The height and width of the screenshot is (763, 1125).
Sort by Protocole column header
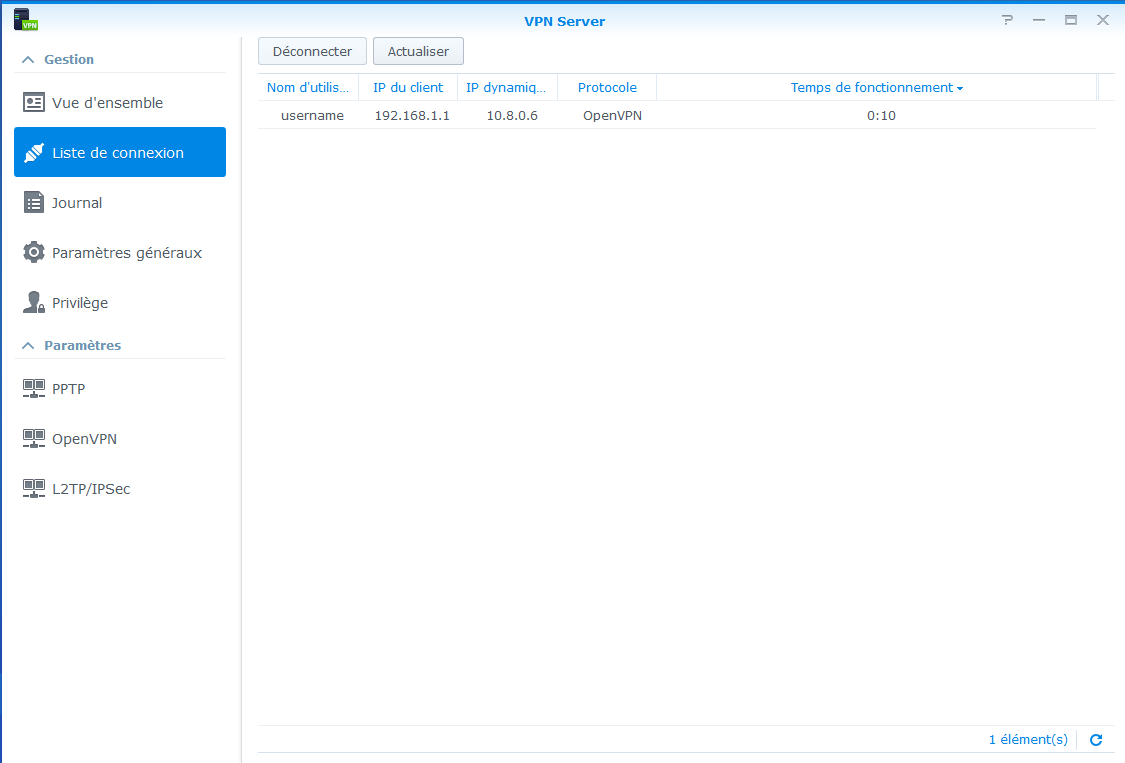point(607,88)
